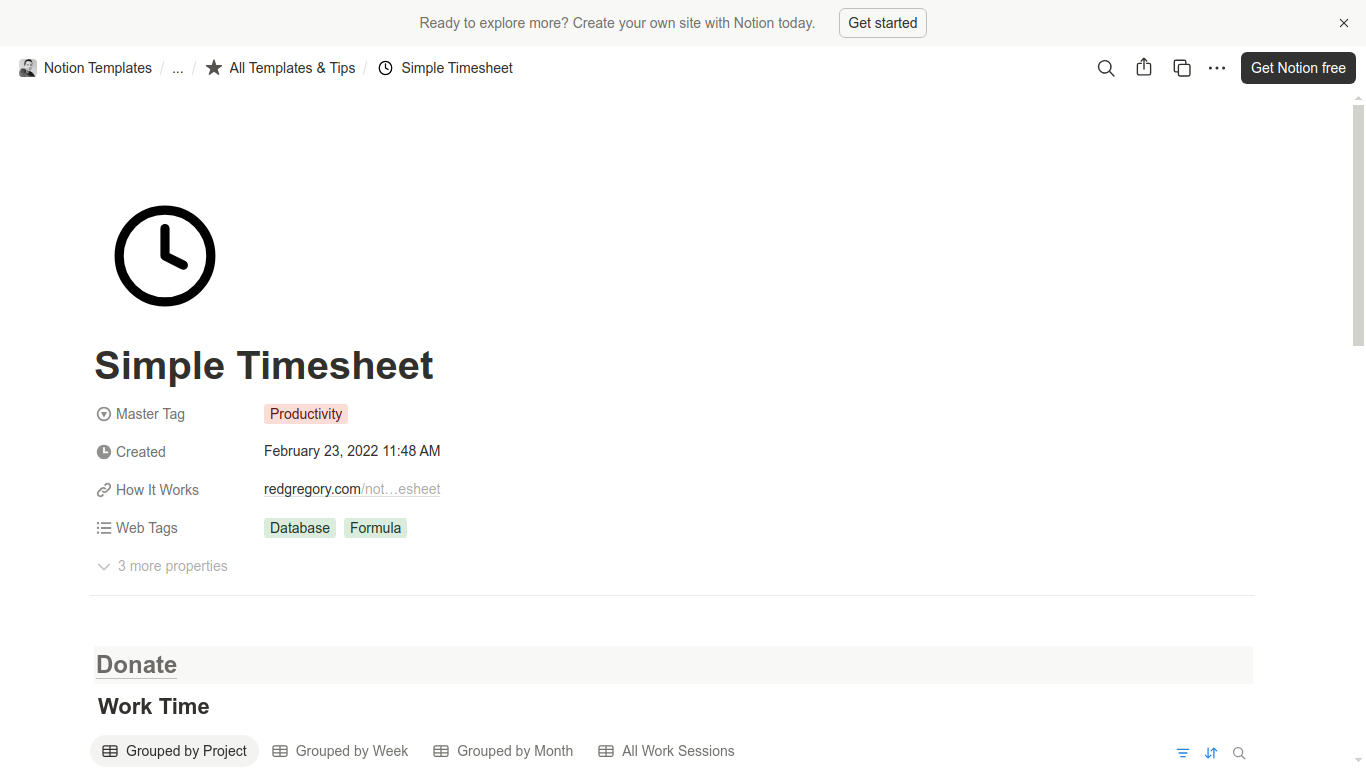Open the search magnifier in top bar
The image size is (1366, 768).
pos(1106,68)
